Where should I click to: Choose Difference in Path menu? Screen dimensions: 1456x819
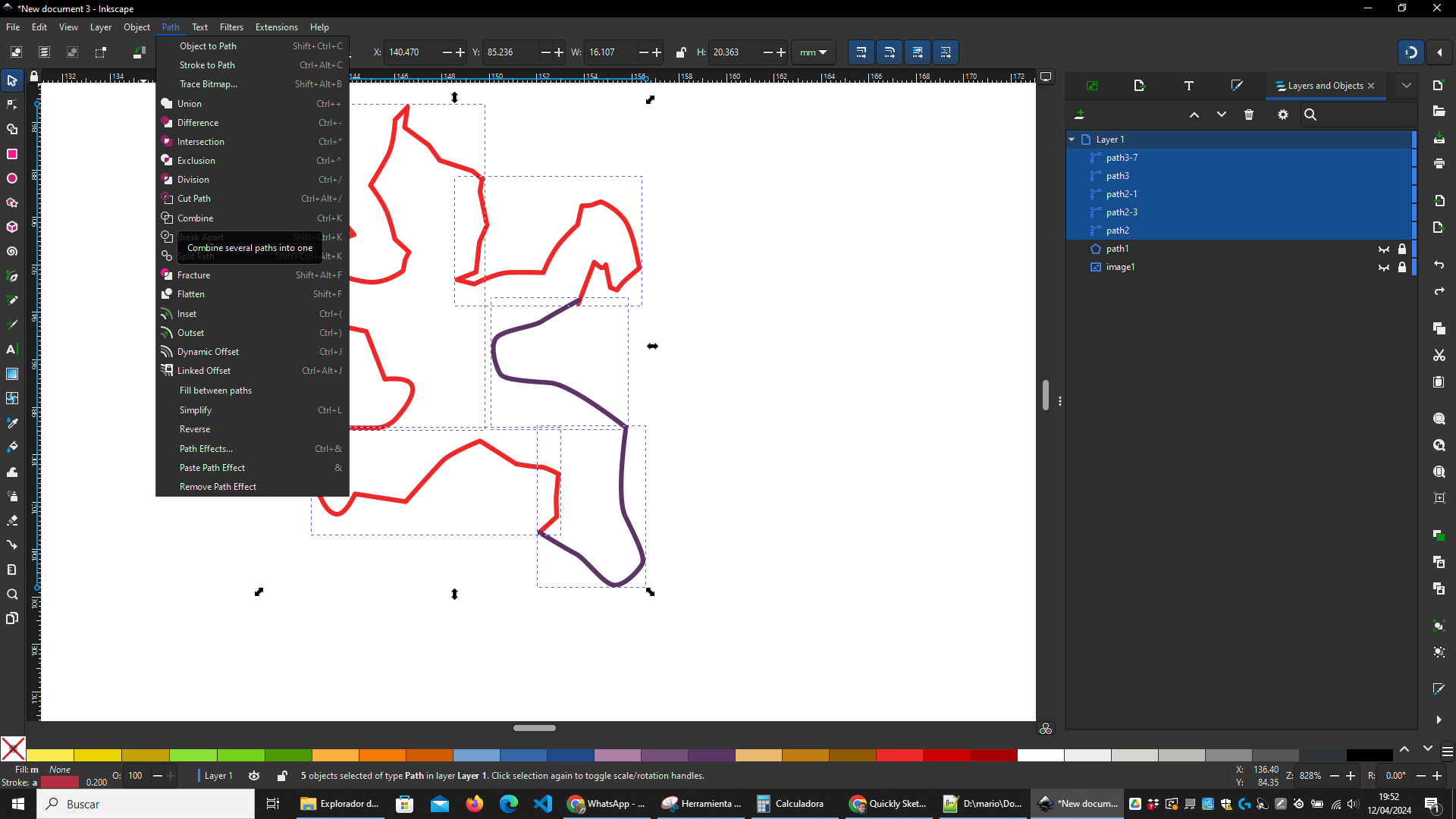(x=252, y=123)
